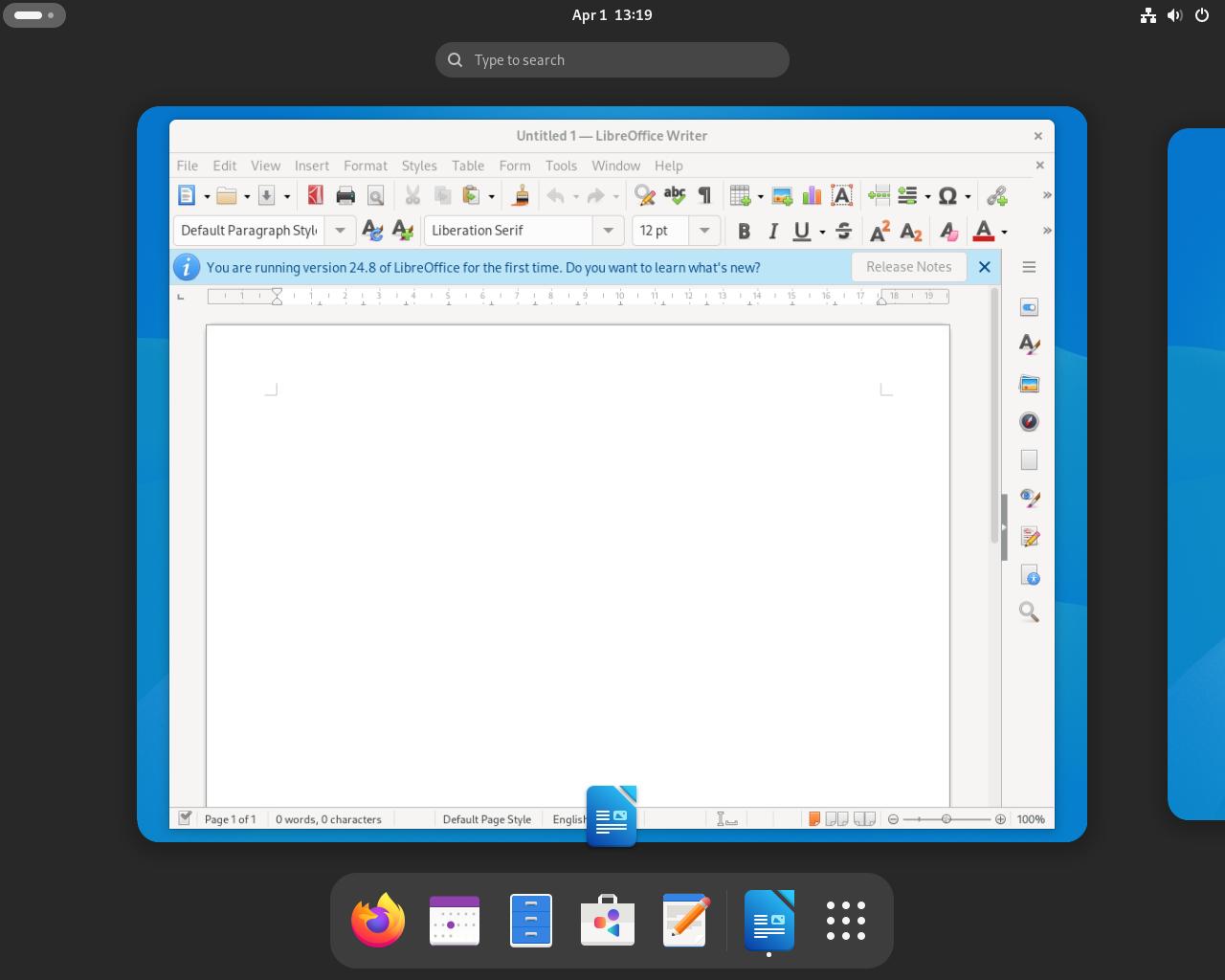Image resolution: width=1225 pixels, height=980 pixels.
Task: Expand hidden Standard toolbar items chevron
Action: pyautogui.click(x=1047, y=195)
